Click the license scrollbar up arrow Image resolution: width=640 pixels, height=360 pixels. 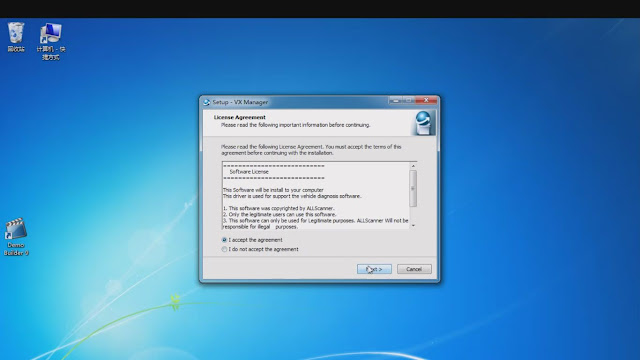pyautogui.click(x=413, y=166)
